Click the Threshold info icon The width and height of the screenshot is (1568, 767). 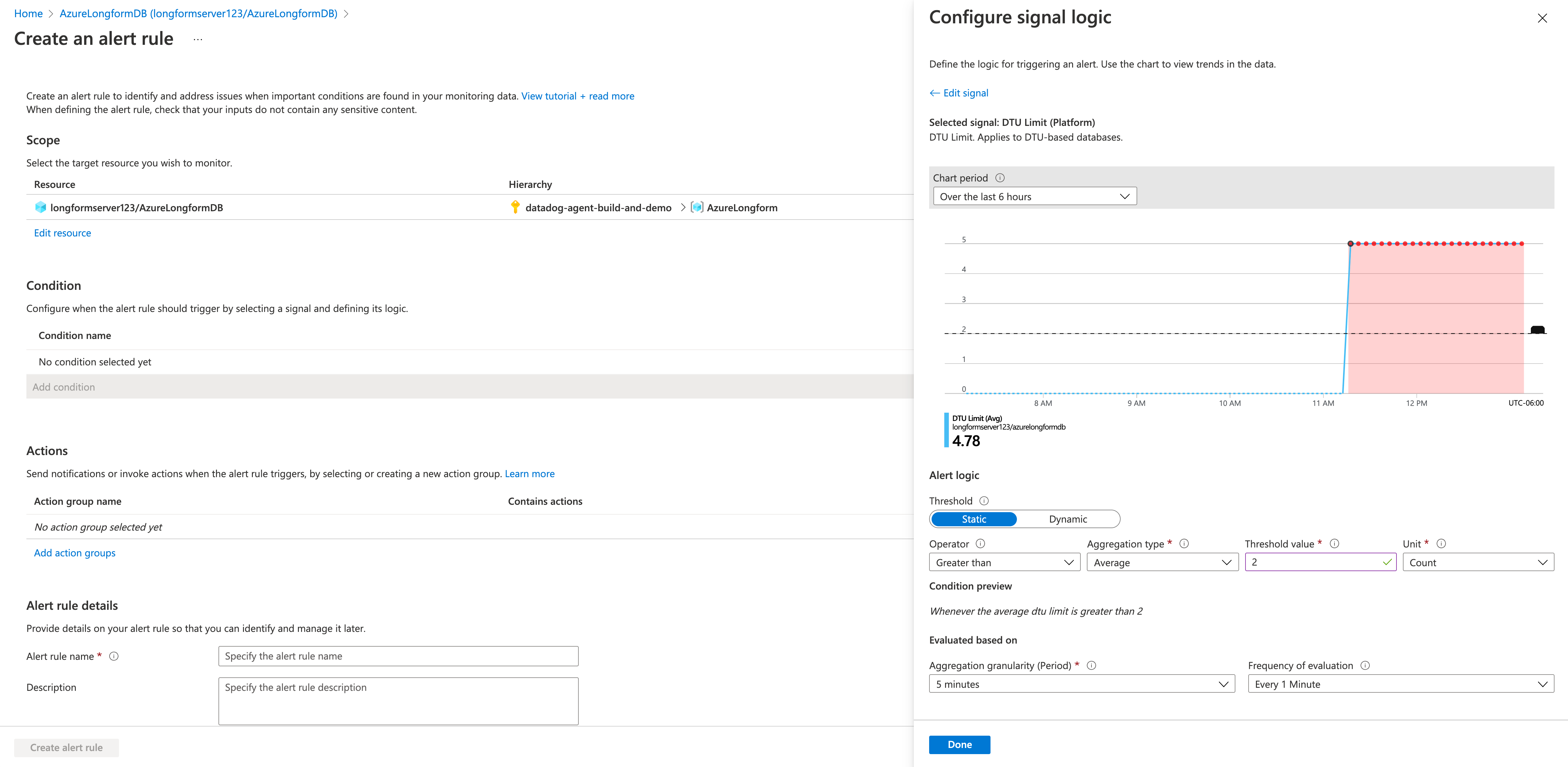pyautogui.click(x=984, y=501)
